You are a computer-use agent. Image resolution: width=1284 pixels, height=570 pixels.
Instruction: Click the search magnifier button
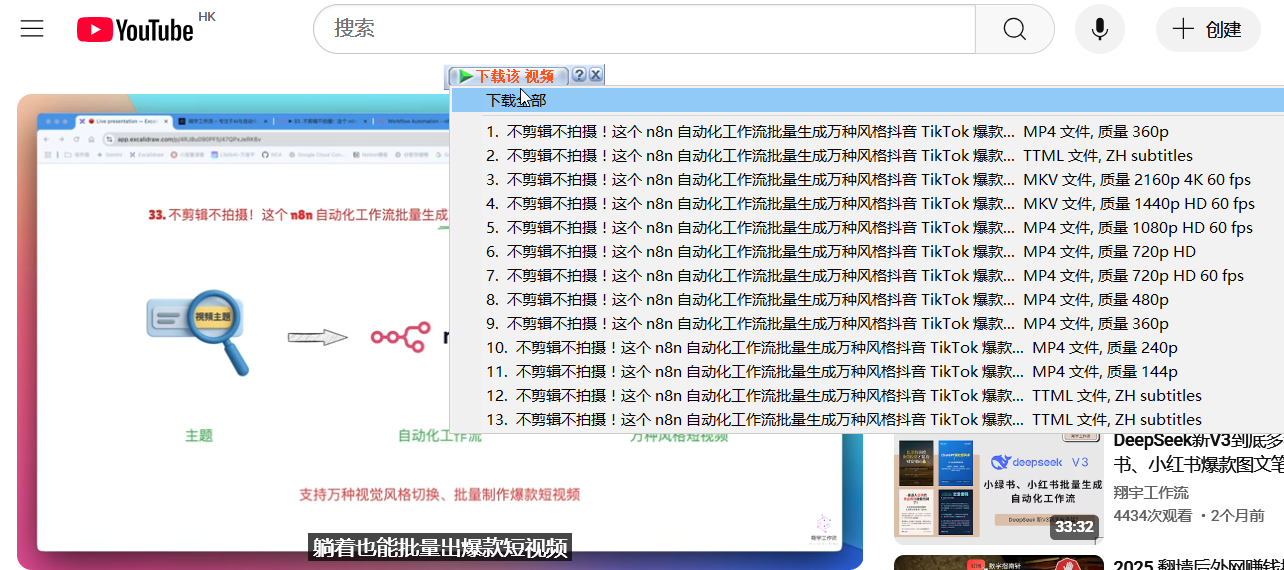pos(1014,29)
